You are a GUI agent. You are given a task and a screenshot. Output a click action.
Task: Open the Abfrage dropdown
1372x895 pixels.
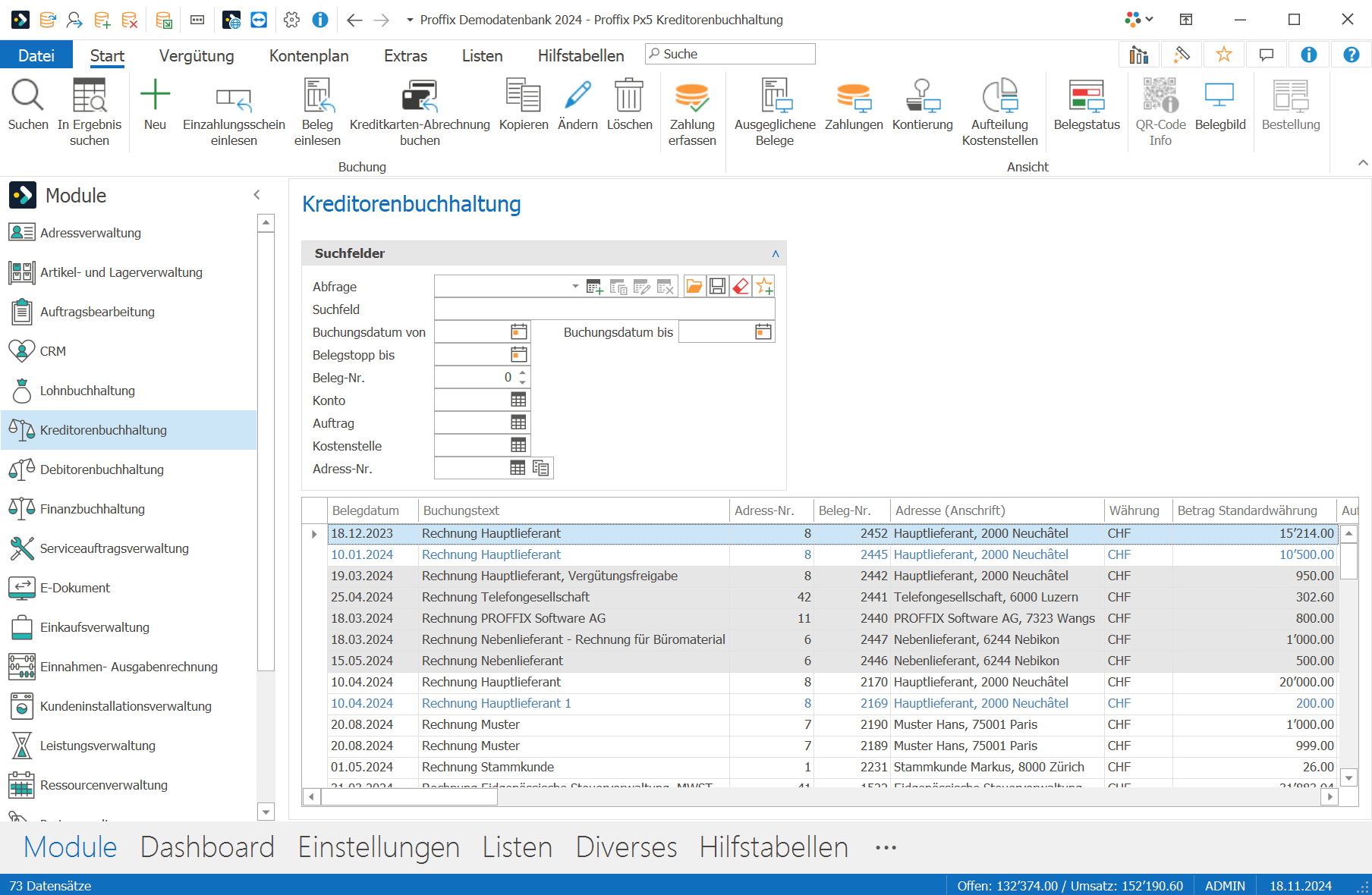point(575,286)
